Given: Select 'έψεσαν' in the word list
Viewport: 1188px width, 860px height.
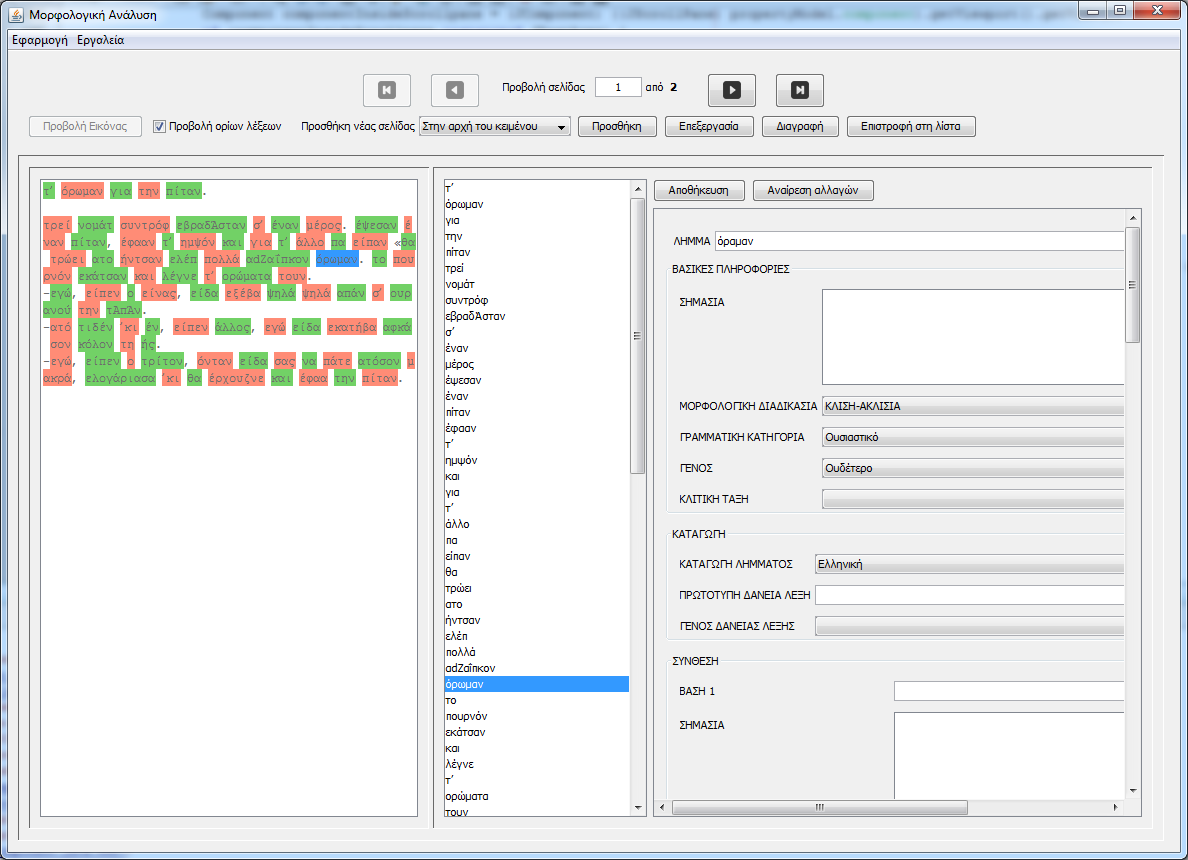Looking at the screenshot, I should click(x=536, y=380).
